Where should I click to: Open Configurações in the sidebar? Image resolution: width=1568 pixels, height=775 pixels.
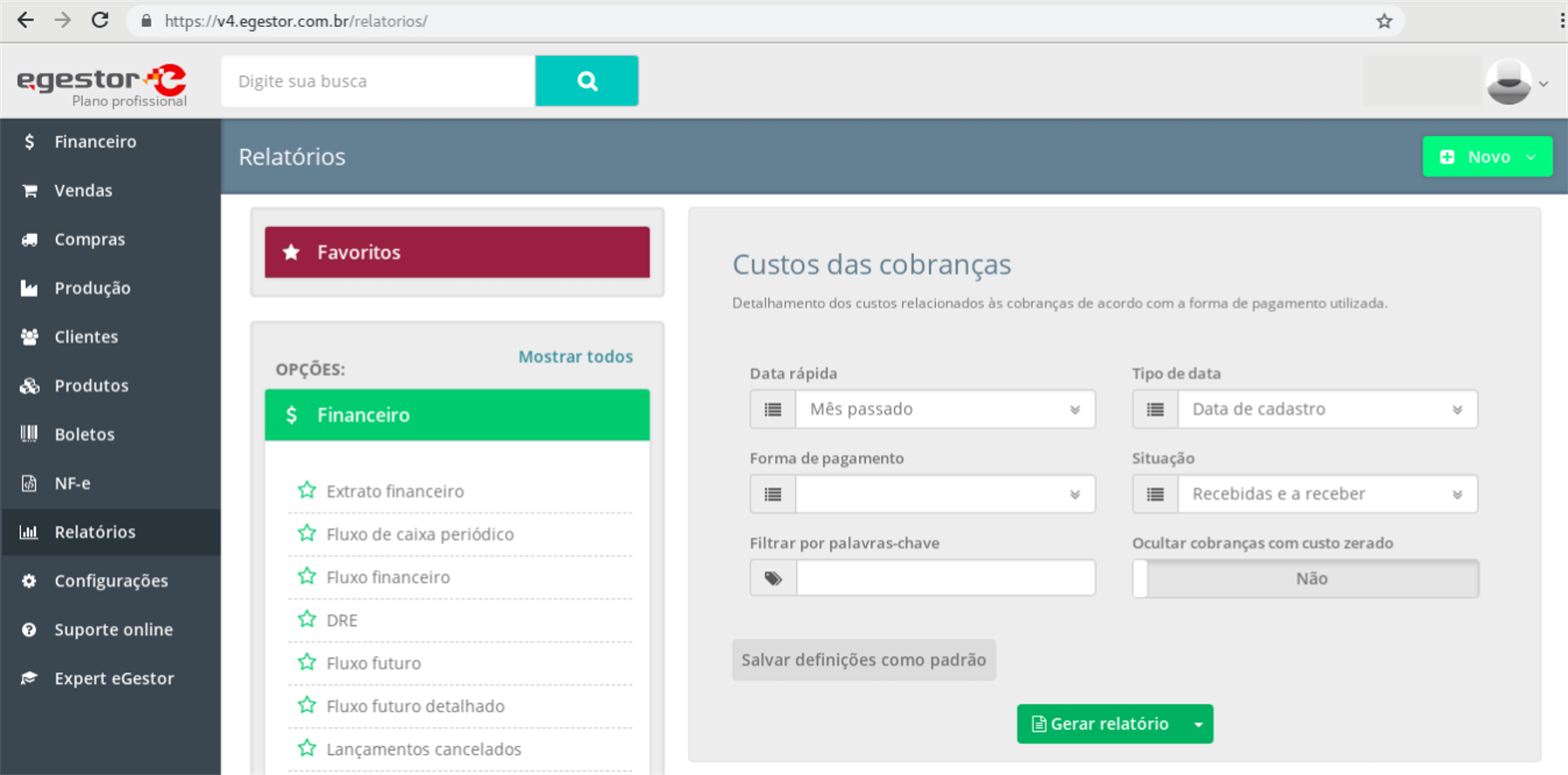(x=111, y=581)
